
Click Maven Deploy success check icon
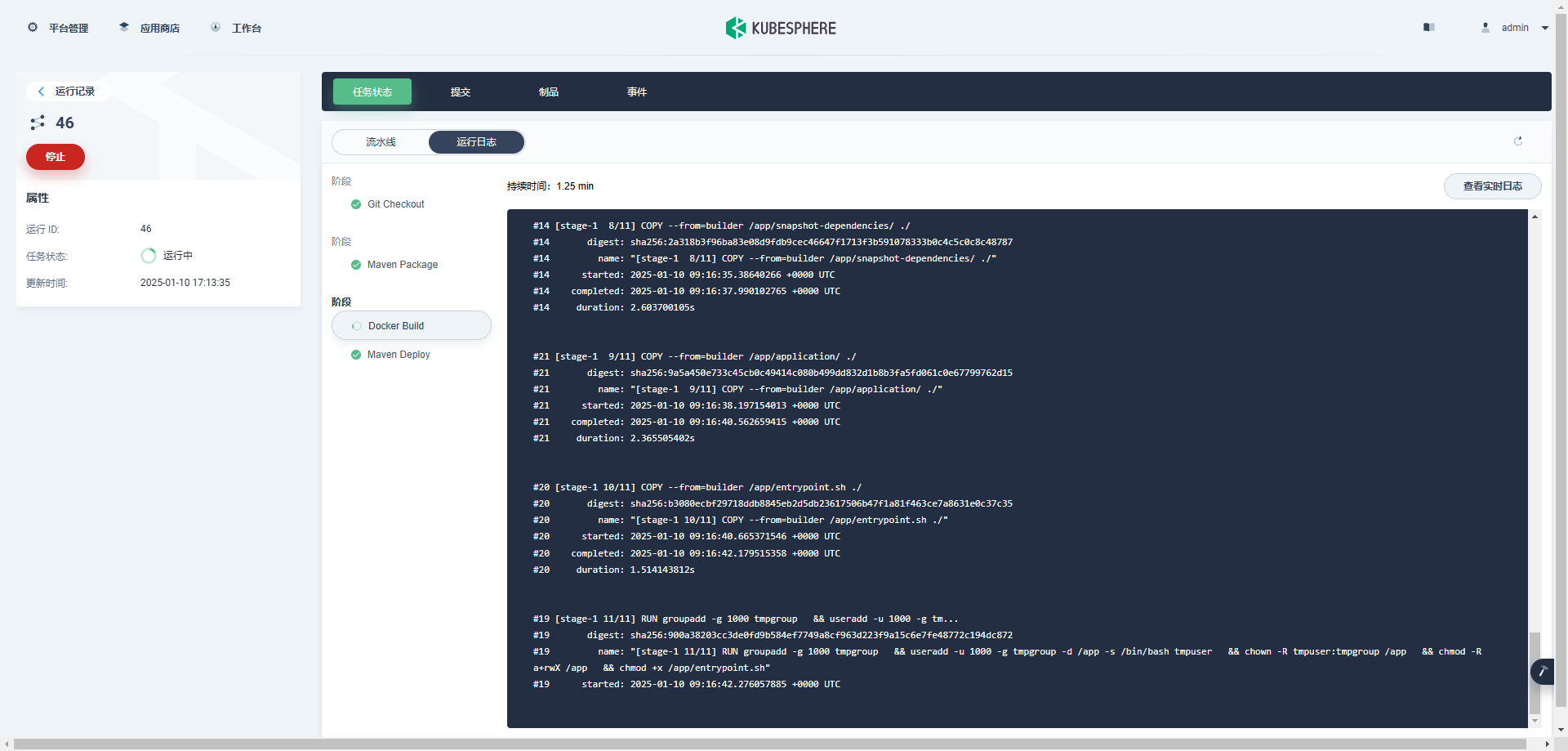tap(356, 355)
